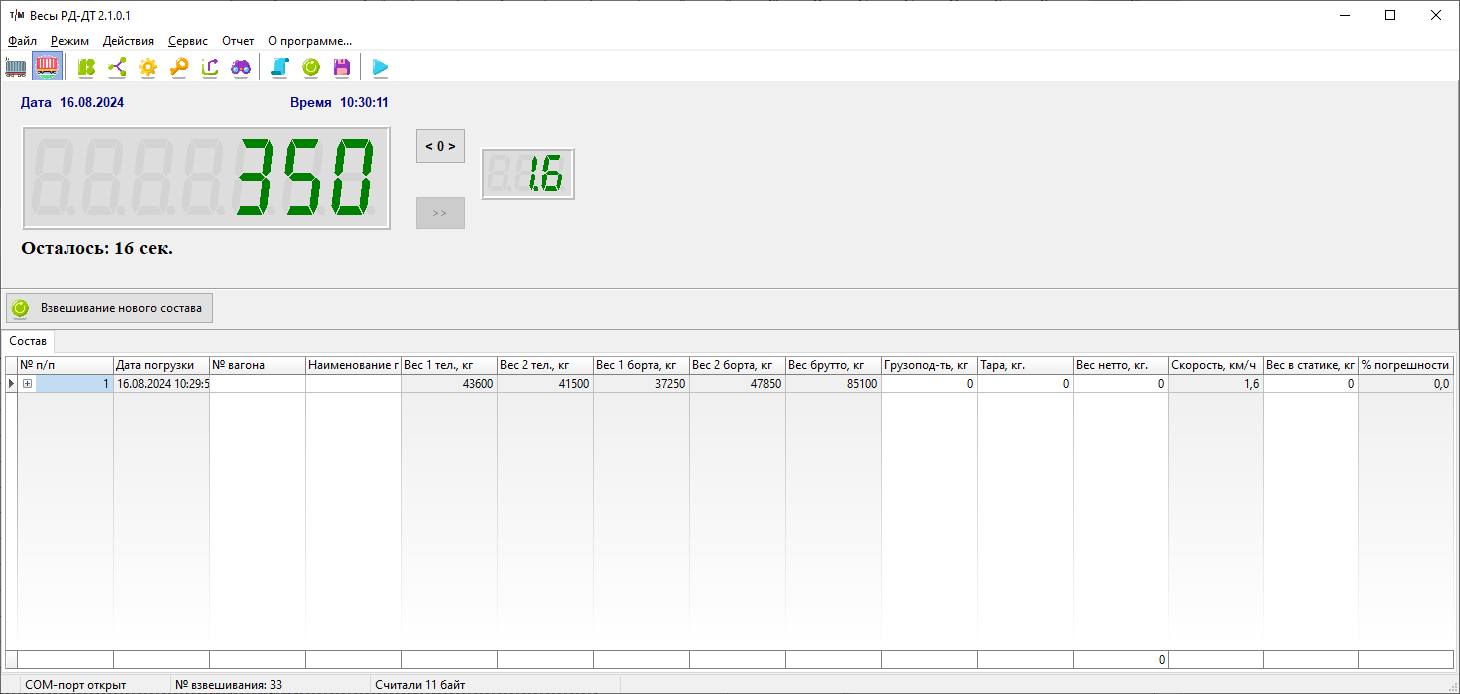
Task: Open the green branching nodes tool
Action: click(x=117, y=67)
